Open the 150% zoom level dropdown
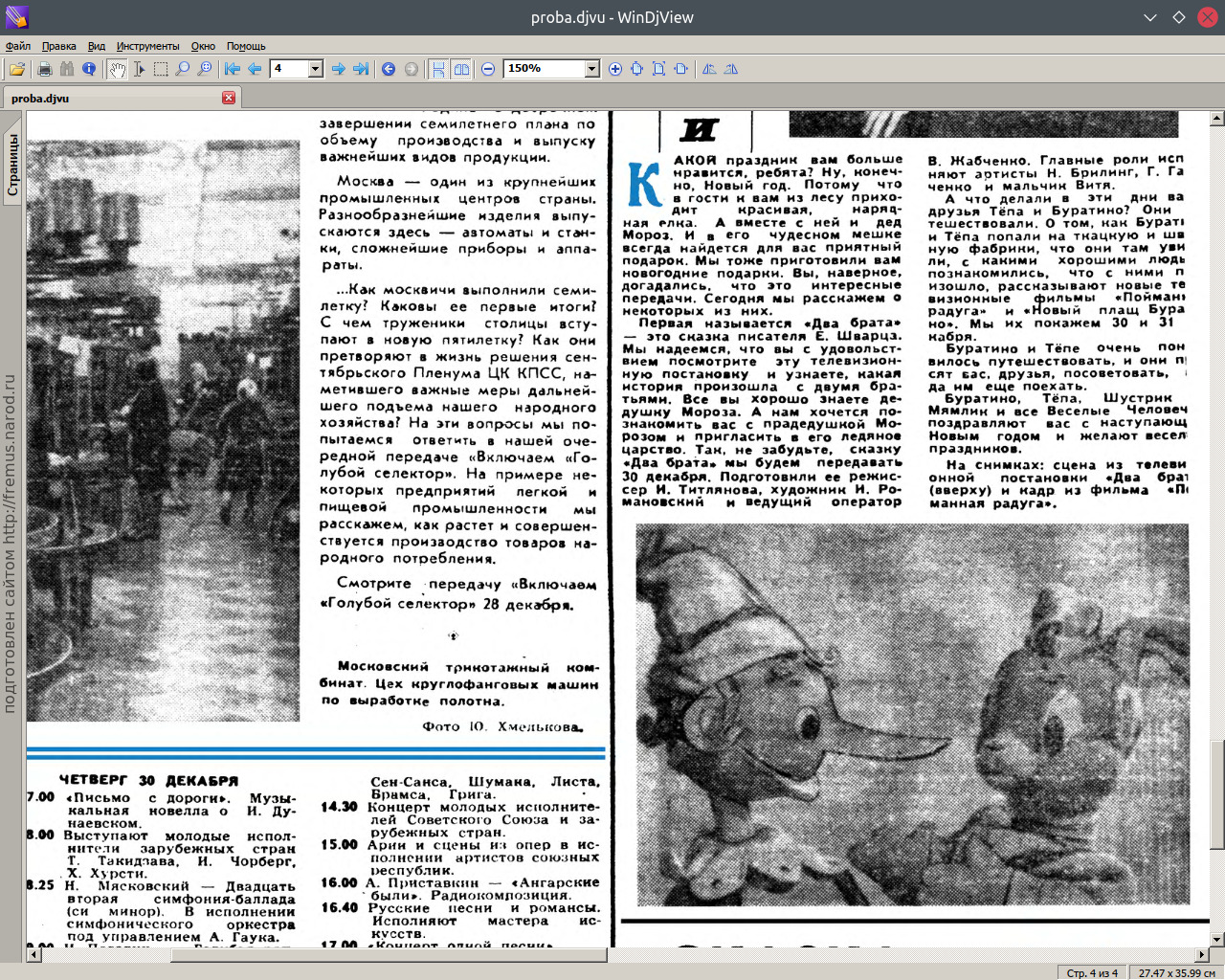Viewport: 1225px width, 980px height. pos(591,69)
